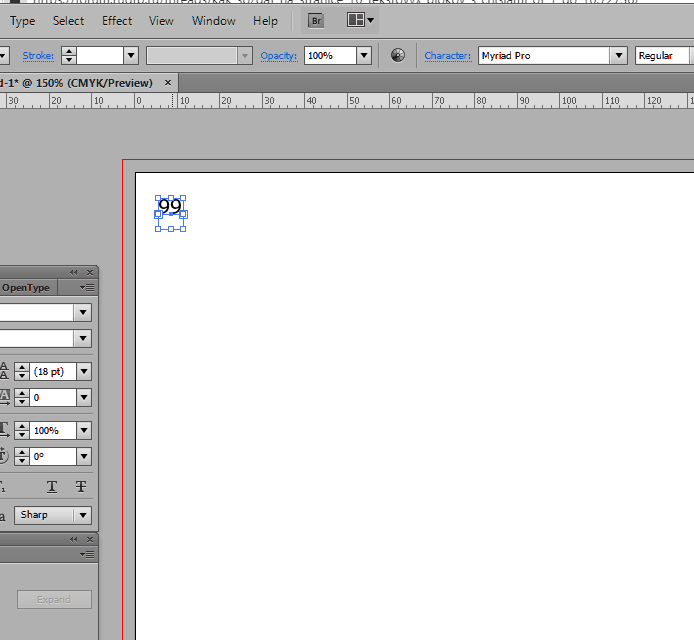Click the character rotation stepper beside 0°
Image resolution: width=694 pixels, height=640 pixels.
(x=22, y=456)
